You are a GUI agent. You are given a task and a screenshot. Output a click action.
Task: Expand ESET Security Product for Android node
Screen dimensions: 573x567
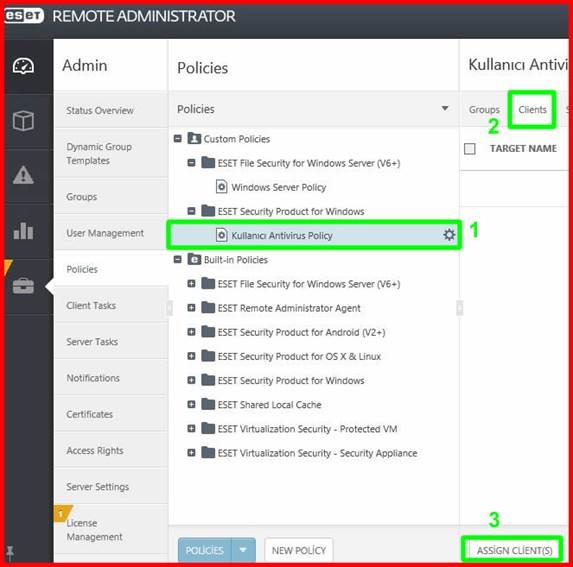191,332
